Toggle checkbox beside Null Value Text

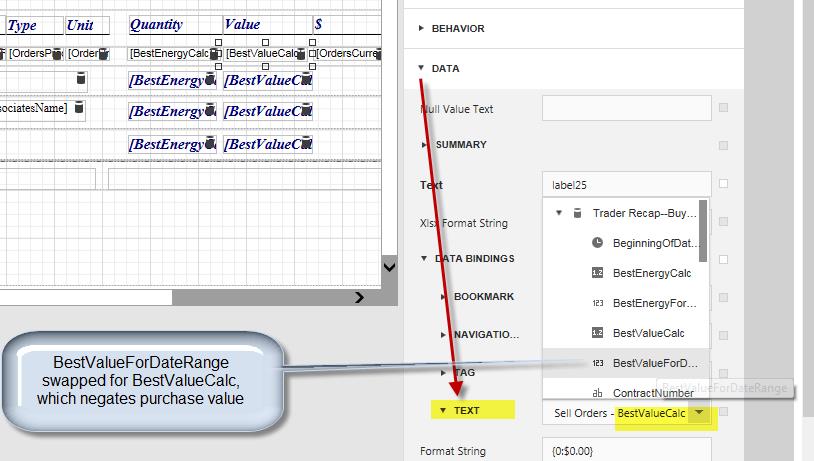(x=722, y=108)
